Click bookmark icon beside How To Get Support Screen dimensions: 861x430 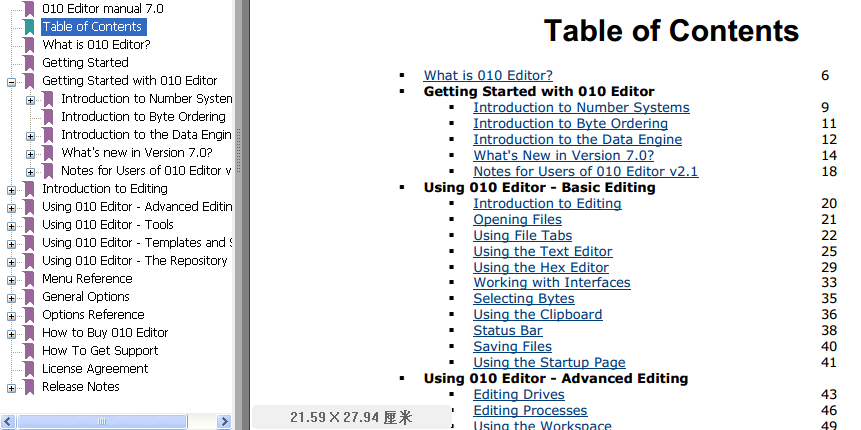tap(29, 351)
